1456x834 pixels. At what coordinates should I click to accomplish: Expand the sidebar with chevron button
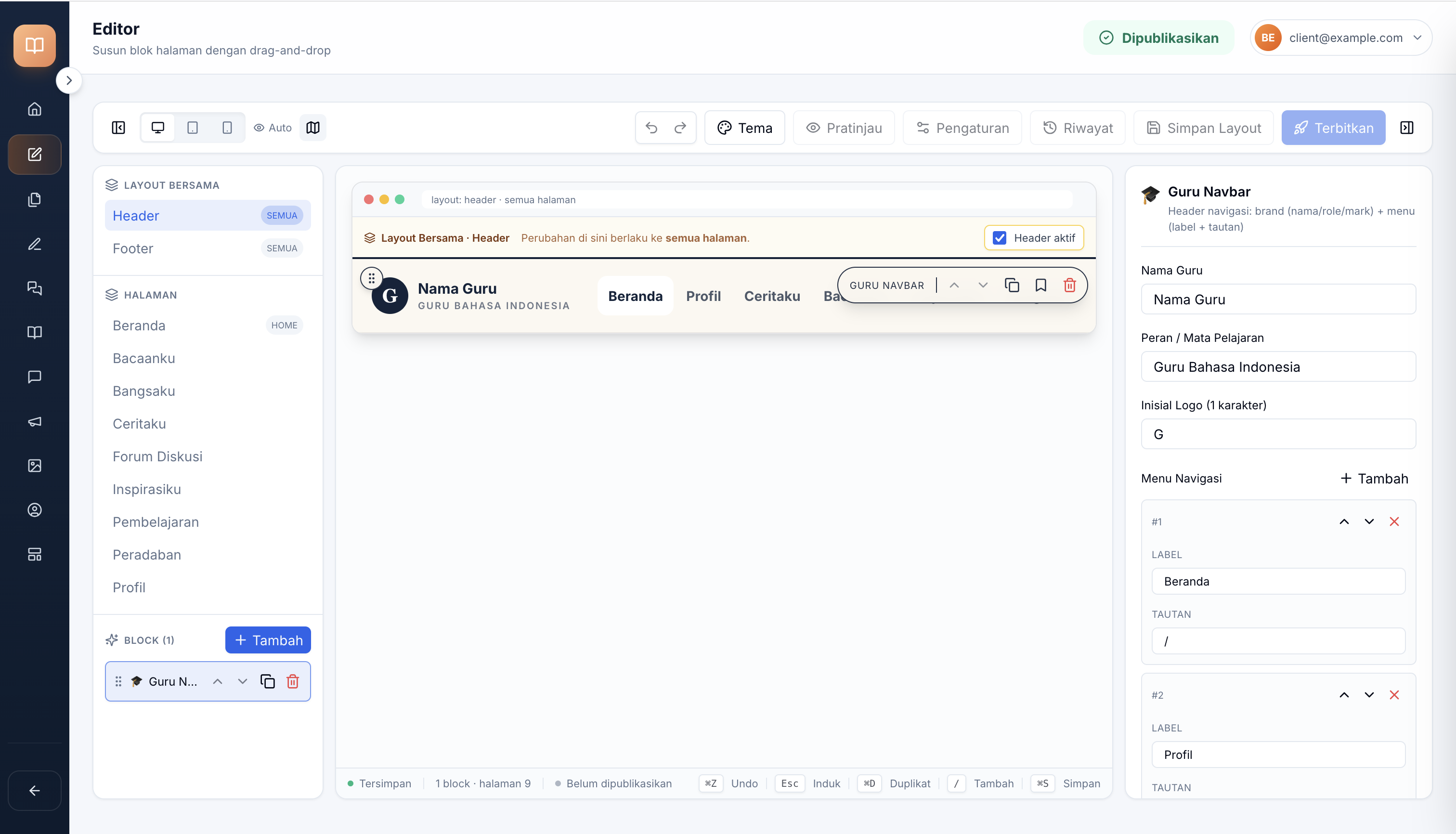(69, 80)
